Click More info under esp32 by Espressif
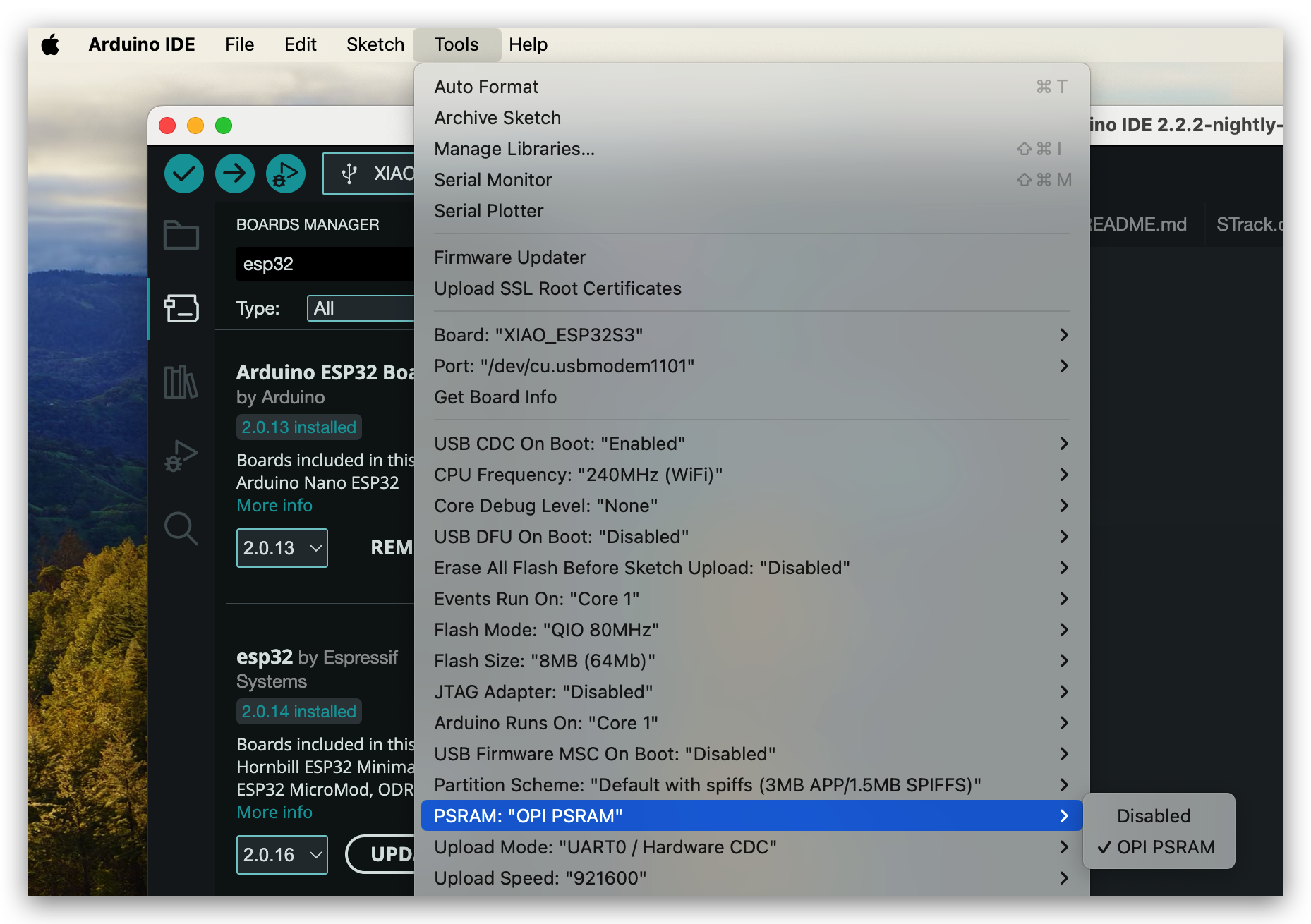 pos(274,813)
